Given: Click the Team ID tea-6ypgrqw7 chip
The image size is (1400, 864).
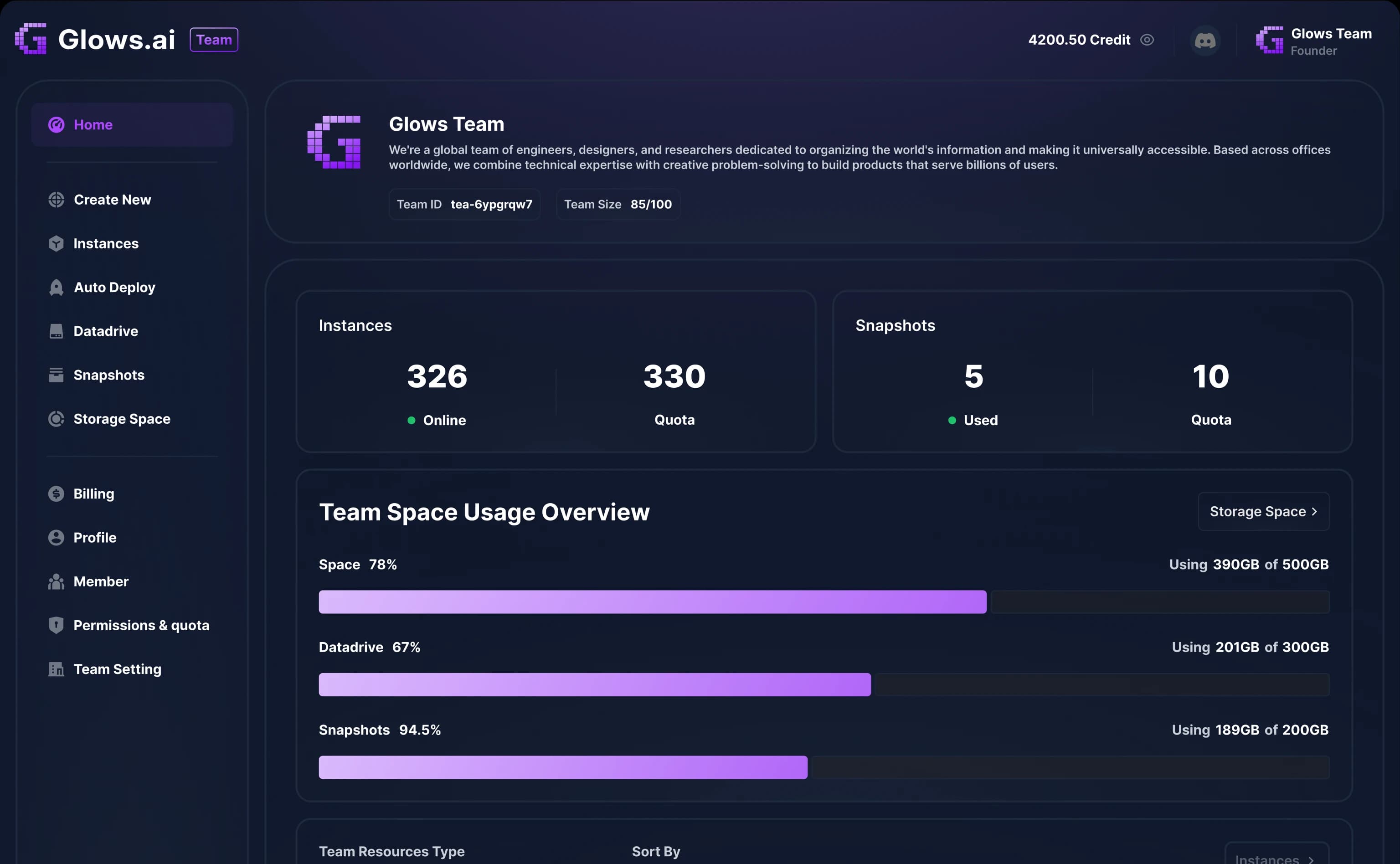Looking at the screenshot, I should [464, 204].
